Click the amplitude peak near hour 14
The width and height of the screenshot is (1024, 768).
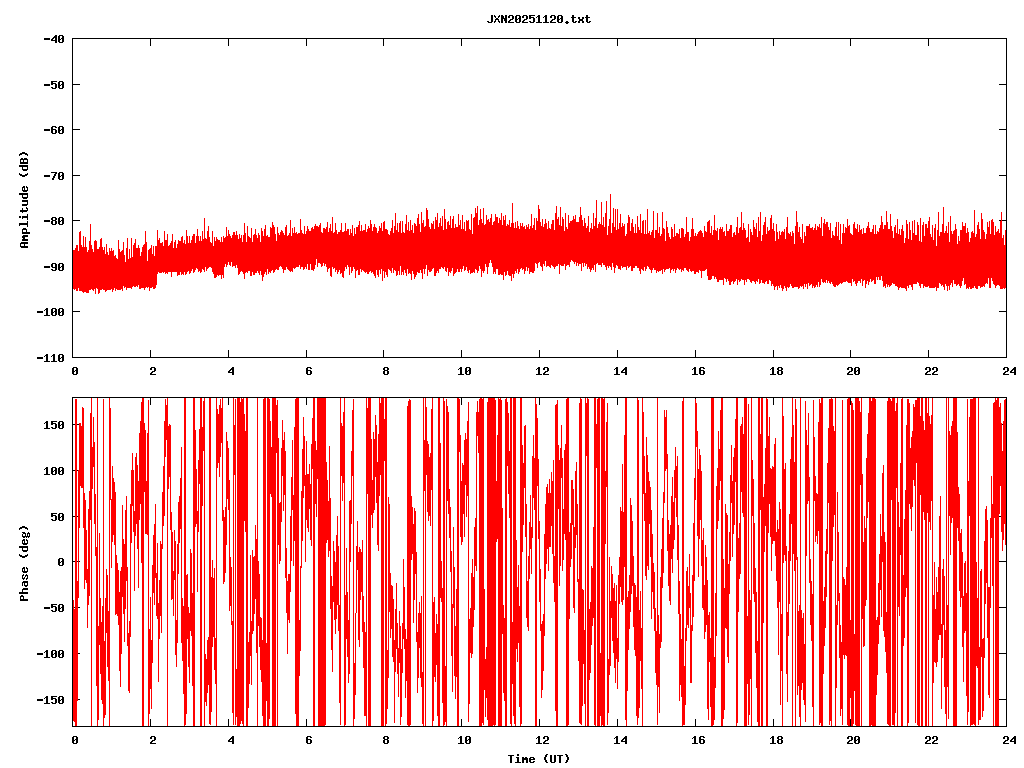point(610,197)
